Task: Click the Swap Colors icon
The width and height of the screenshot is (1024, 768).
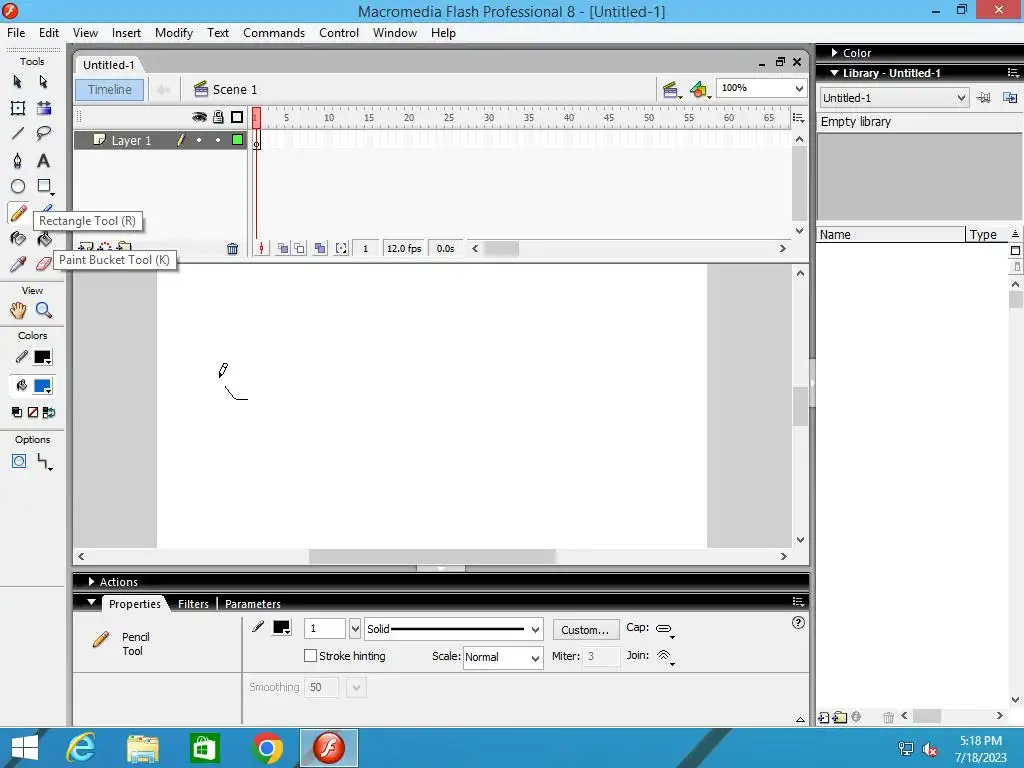Action: pyautogui.click(x=49, y=412)
